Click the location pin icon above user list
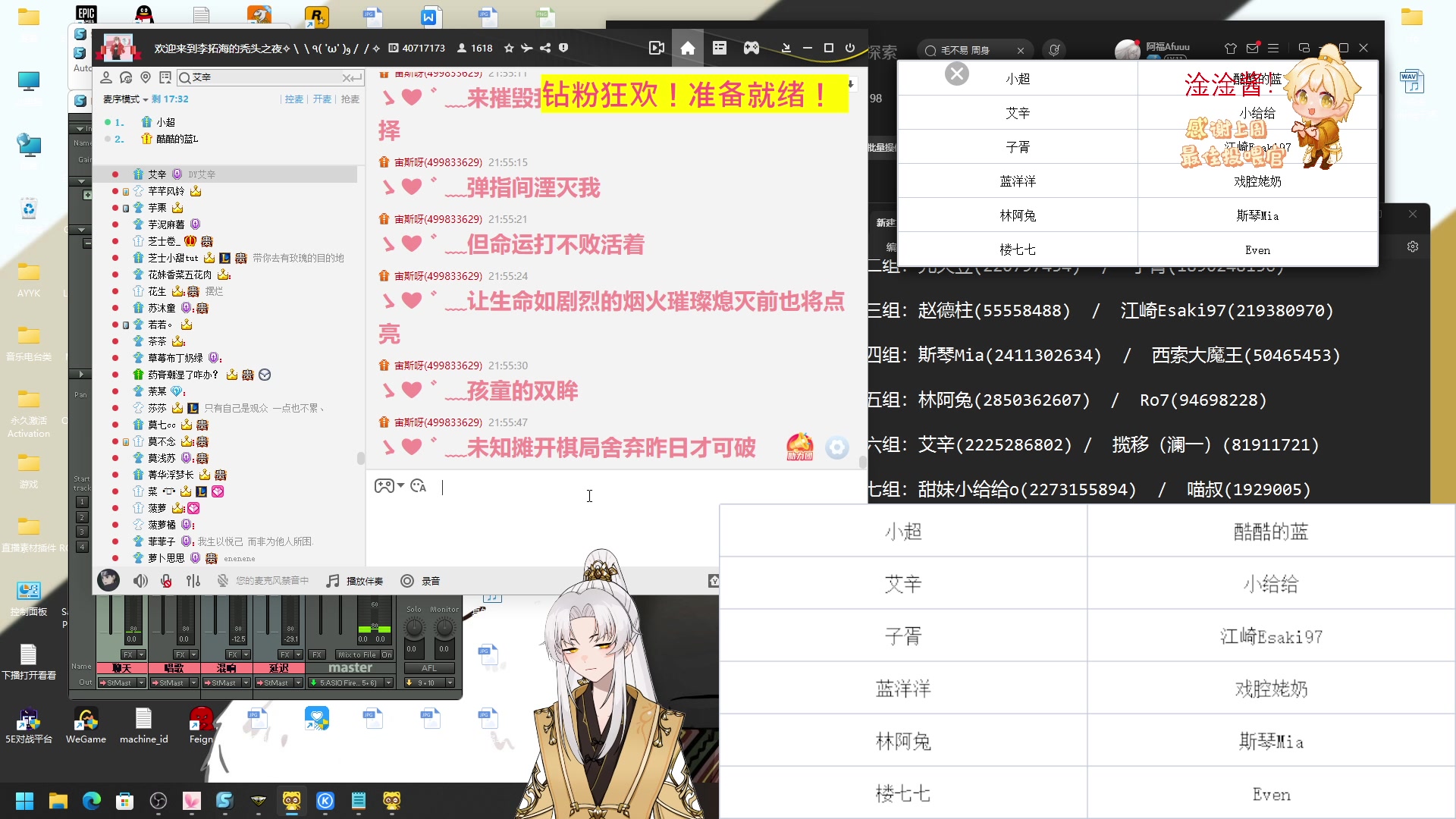Screen dimensions: 1456x819 [x=146, y=77]
